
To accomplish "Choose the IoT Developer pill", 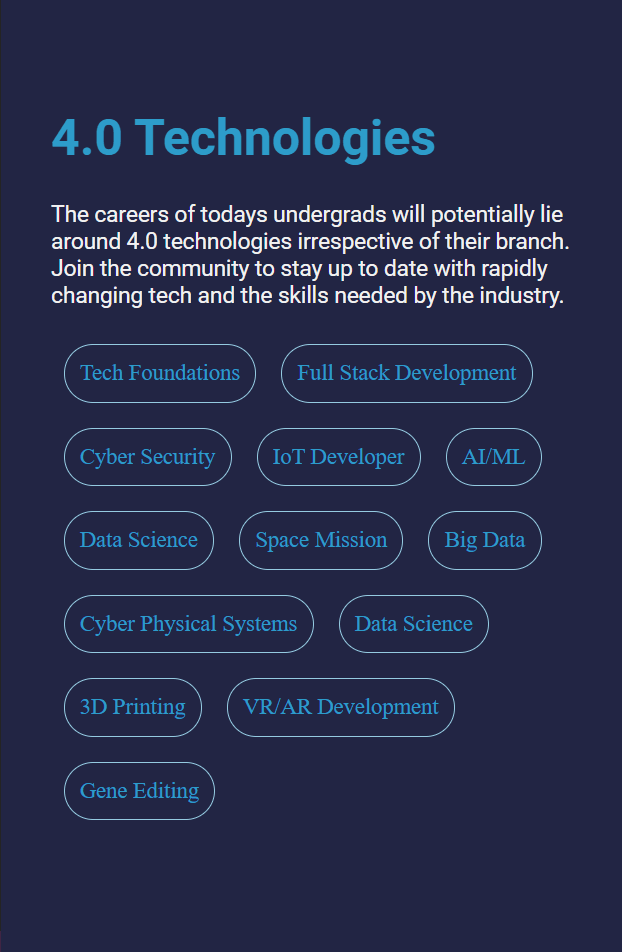I will pyautogui.click(x=338, y=457).
